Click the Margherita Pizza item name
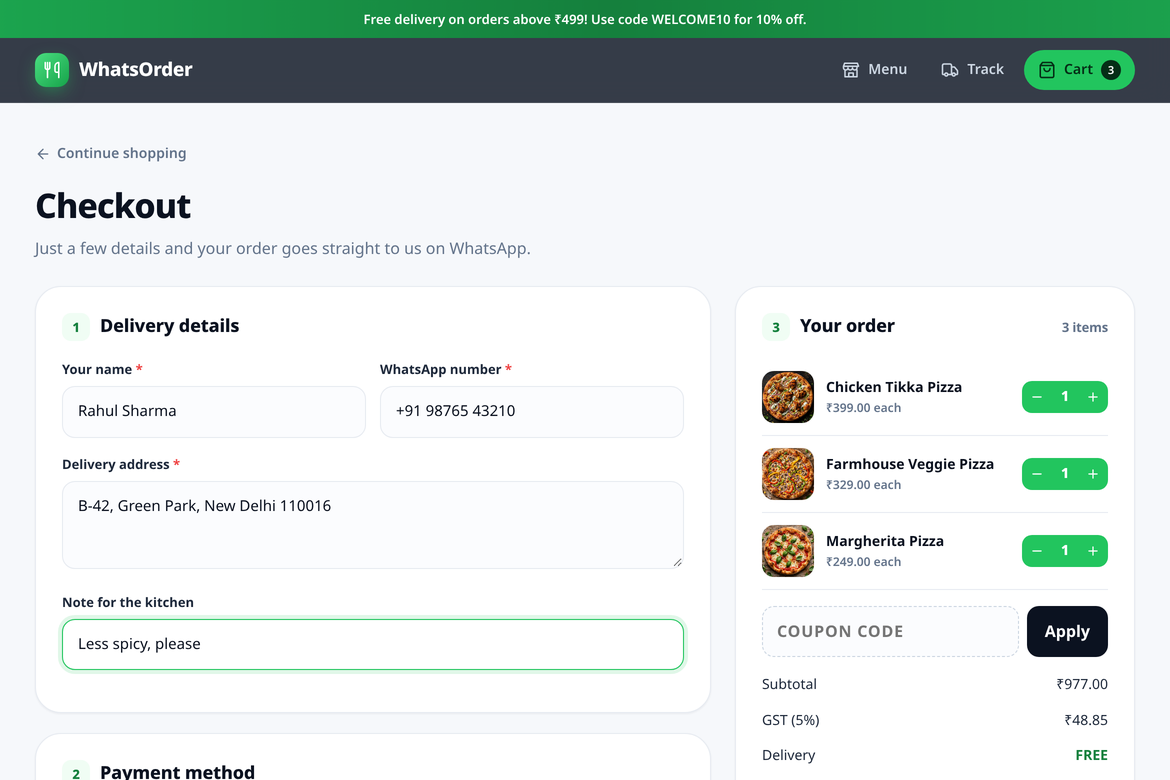 tap(884, 541)
